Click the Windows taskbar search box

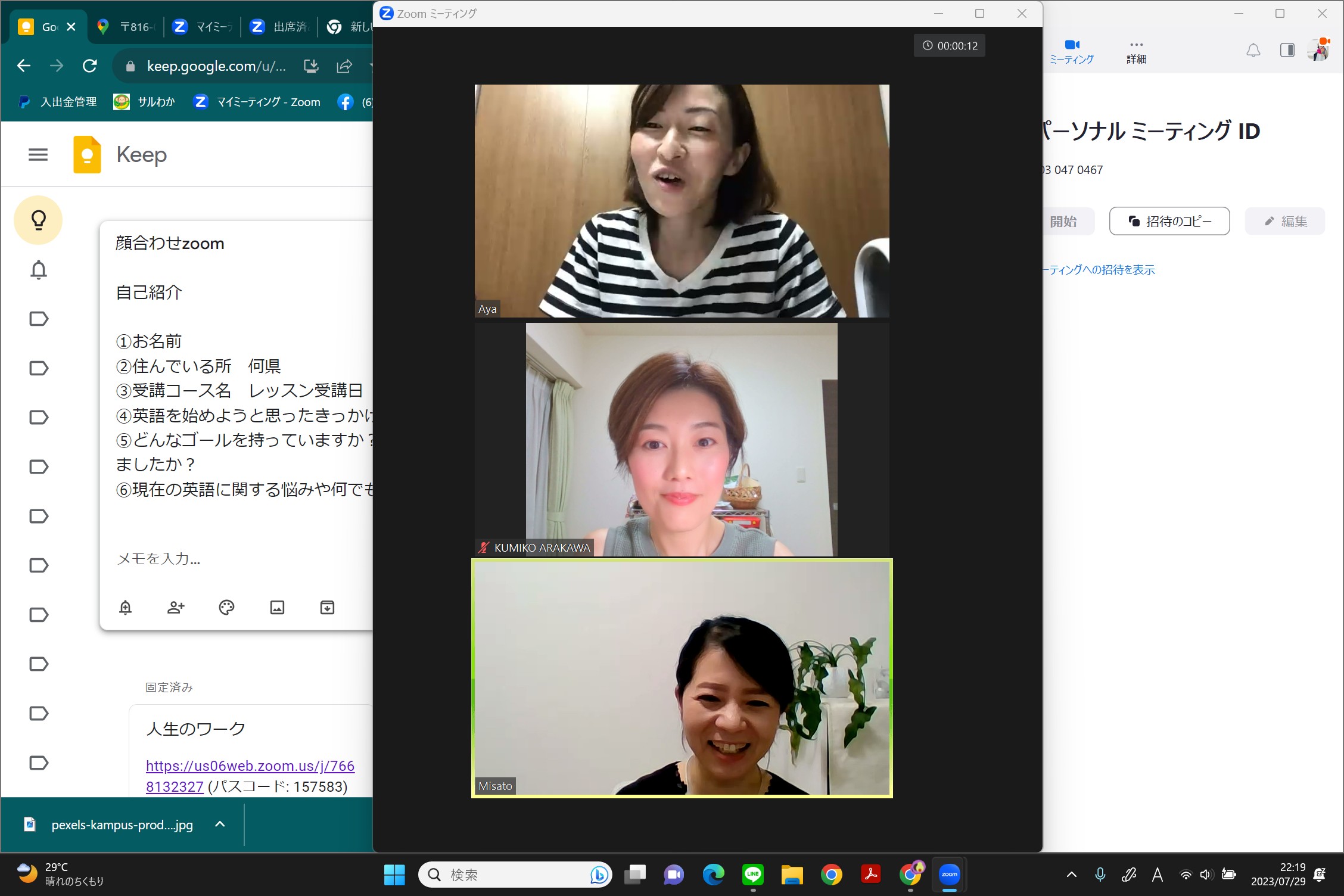515,875
